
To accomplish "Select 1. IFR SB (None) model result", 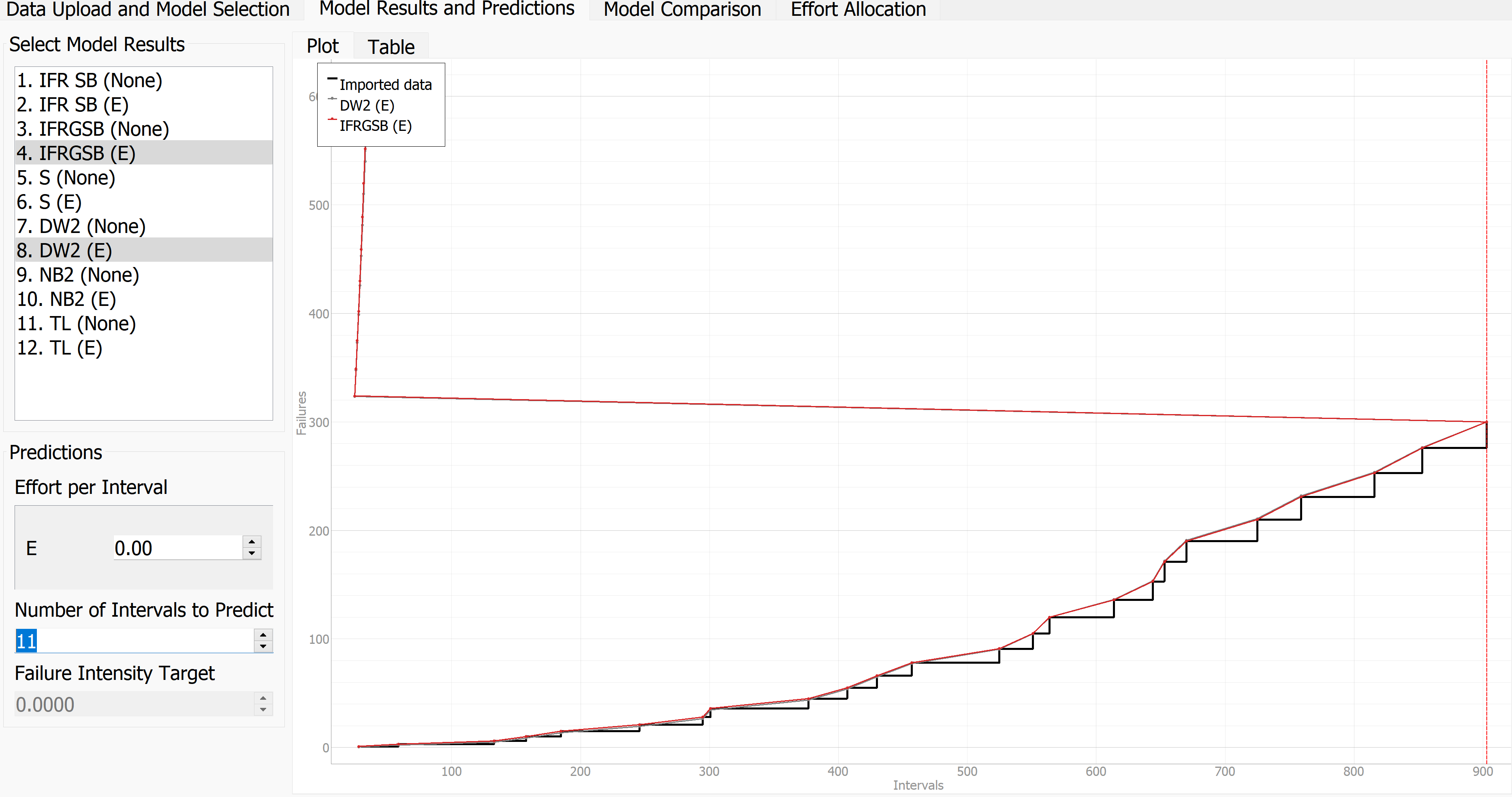I will pyautogui.click(x=89, y=80).
